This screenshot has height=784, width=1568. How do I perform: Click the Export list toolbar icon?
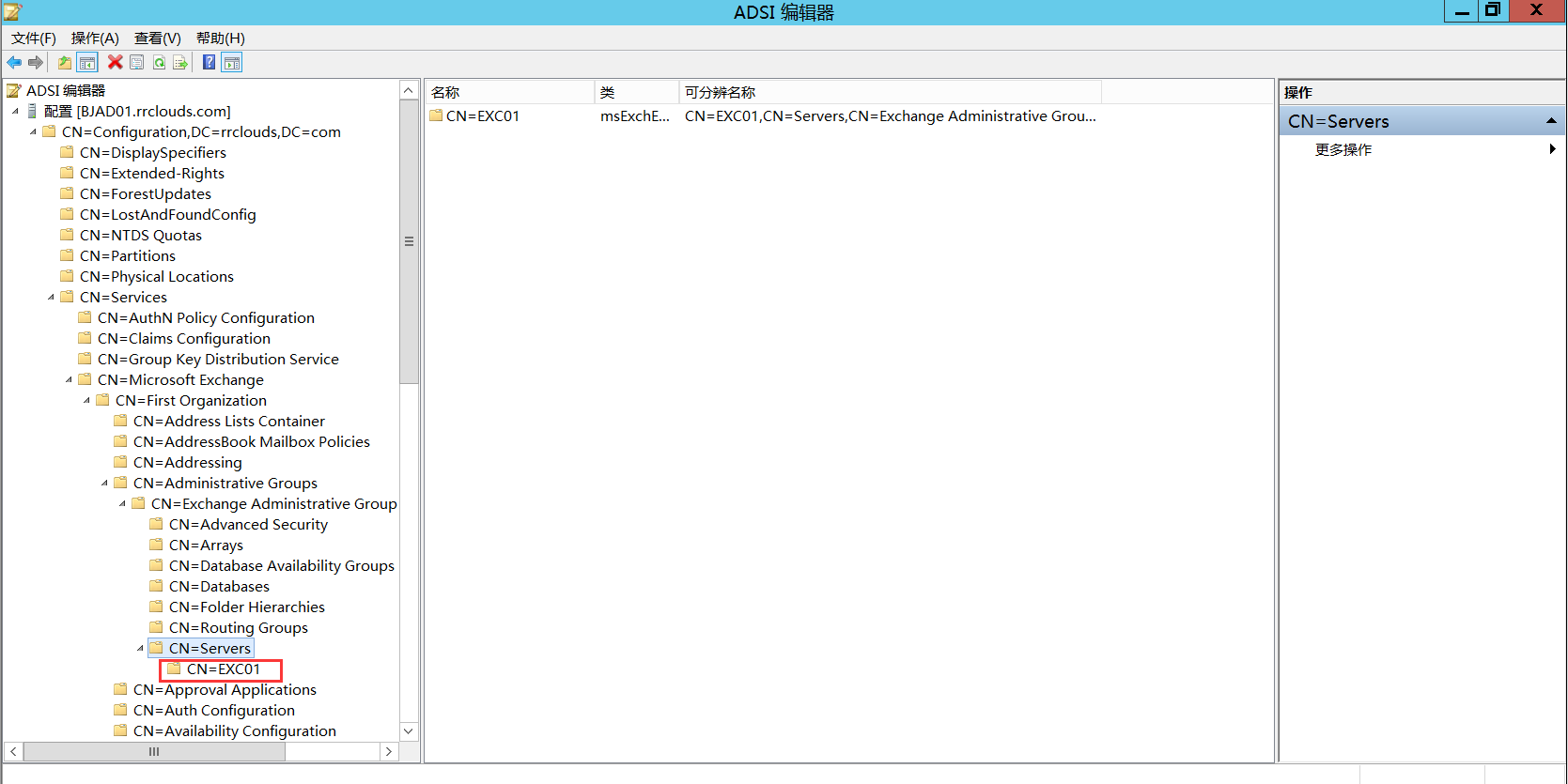(x=180, y=62)
